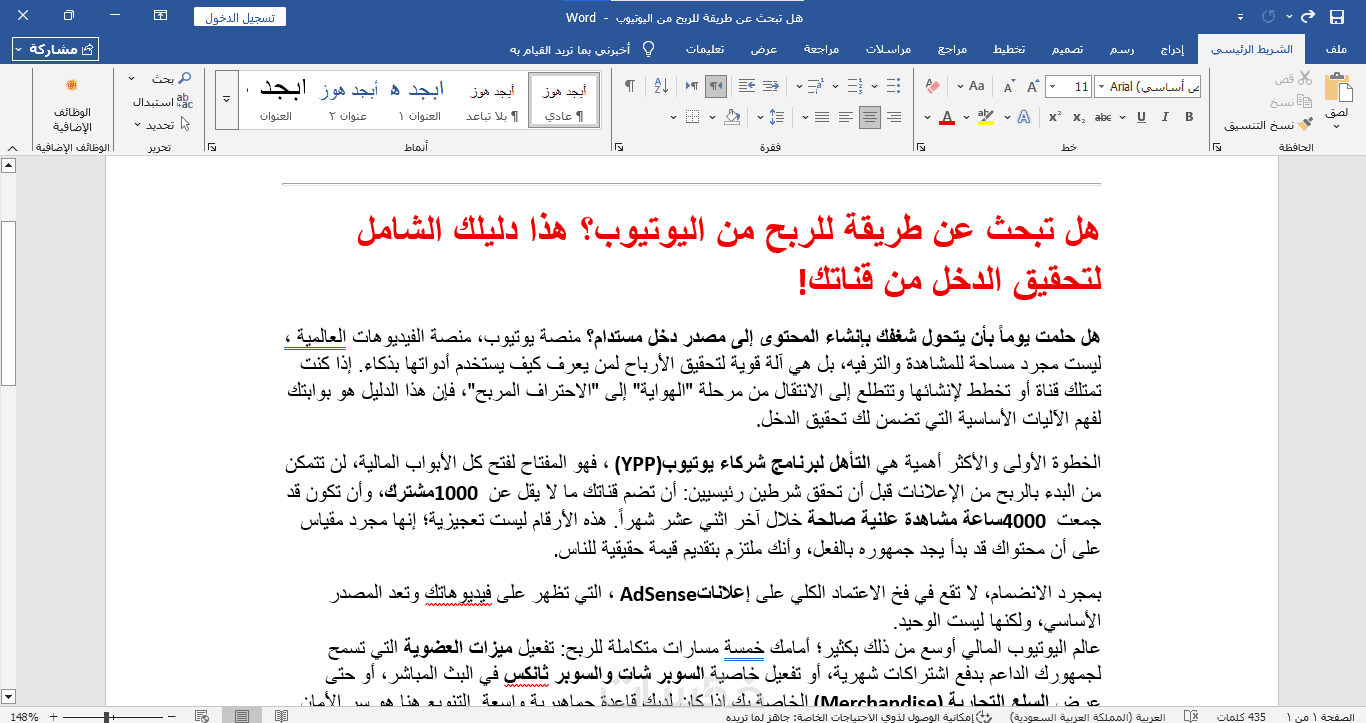The height and width of the screenshot is (723, 1366).
Task: Clear all formatting with the eraser icon
Action: tap(934, 87)
